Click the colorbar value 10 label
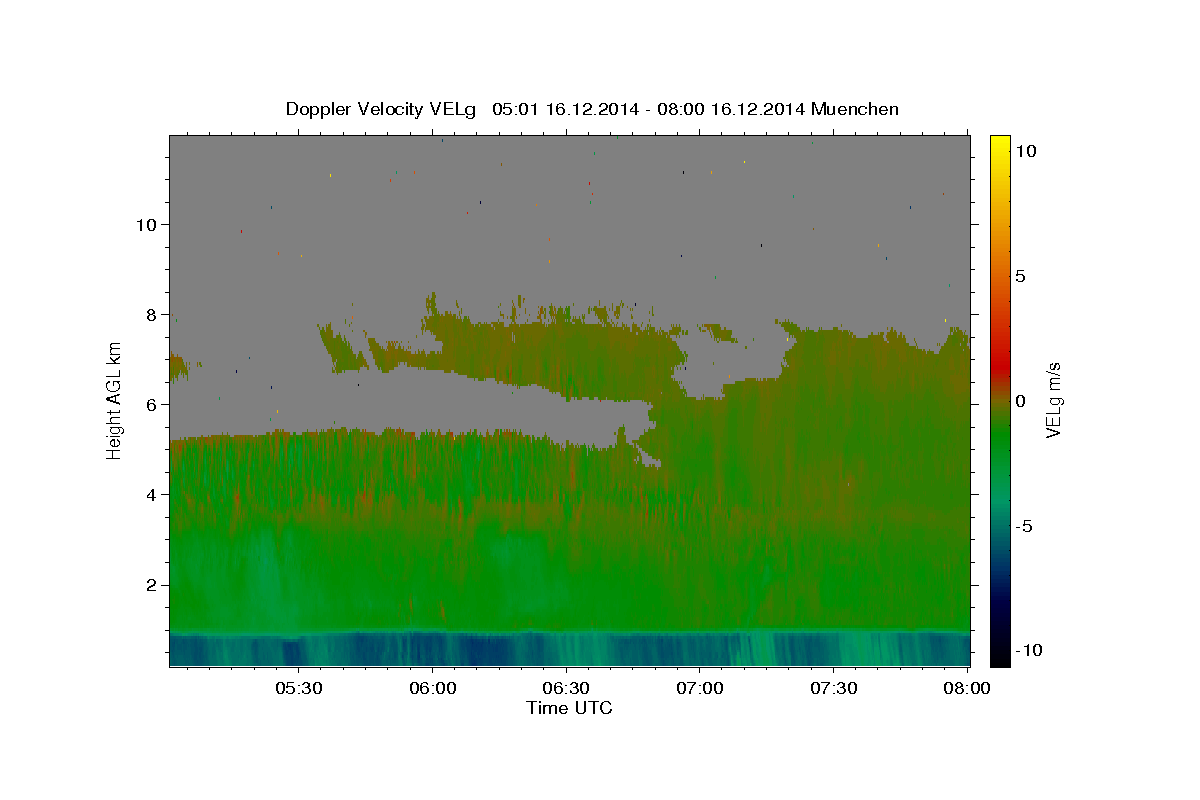 click(x=1025, y=151)
